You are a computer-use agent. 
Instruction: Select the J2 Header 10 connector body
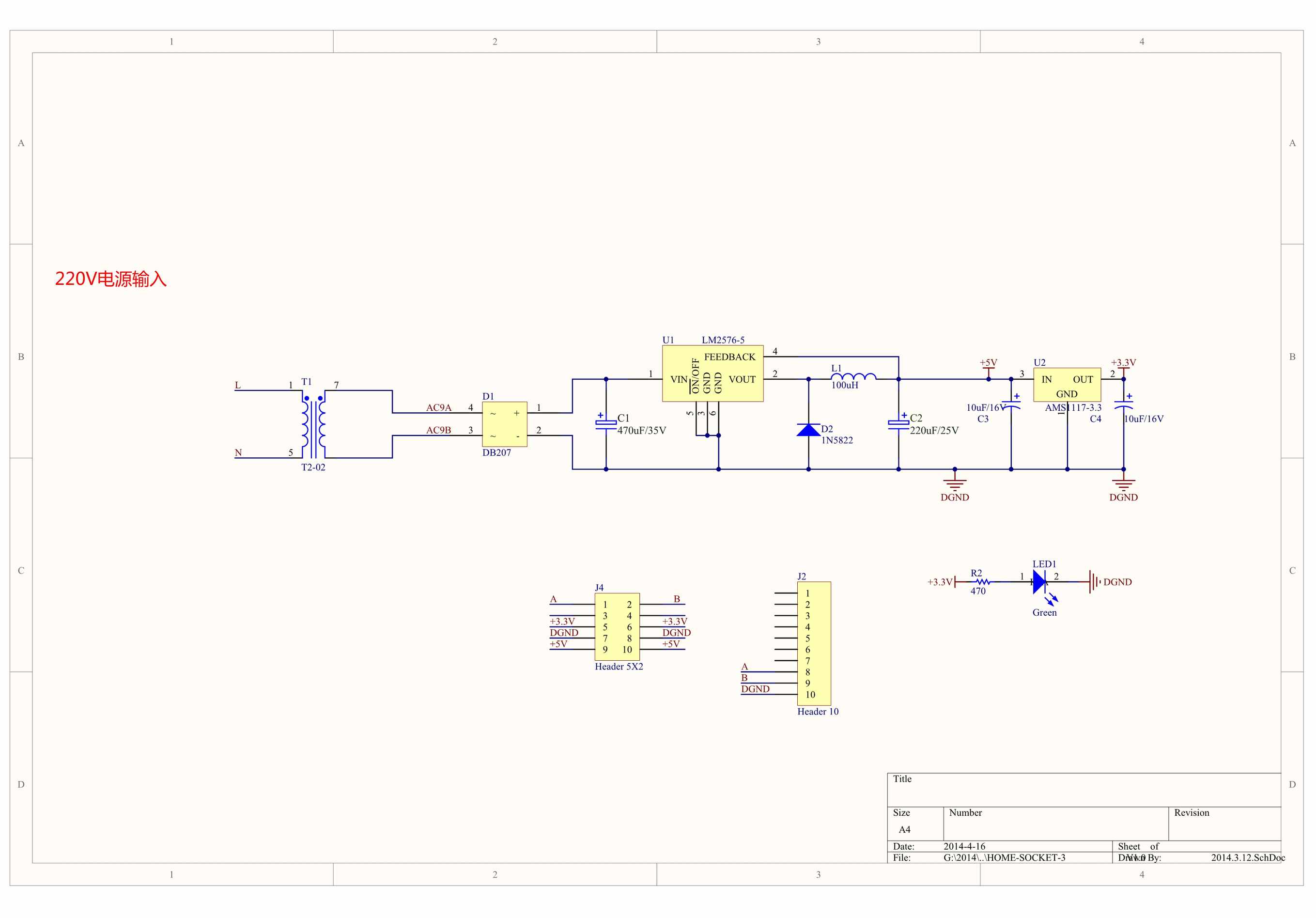tap(814, 643)
